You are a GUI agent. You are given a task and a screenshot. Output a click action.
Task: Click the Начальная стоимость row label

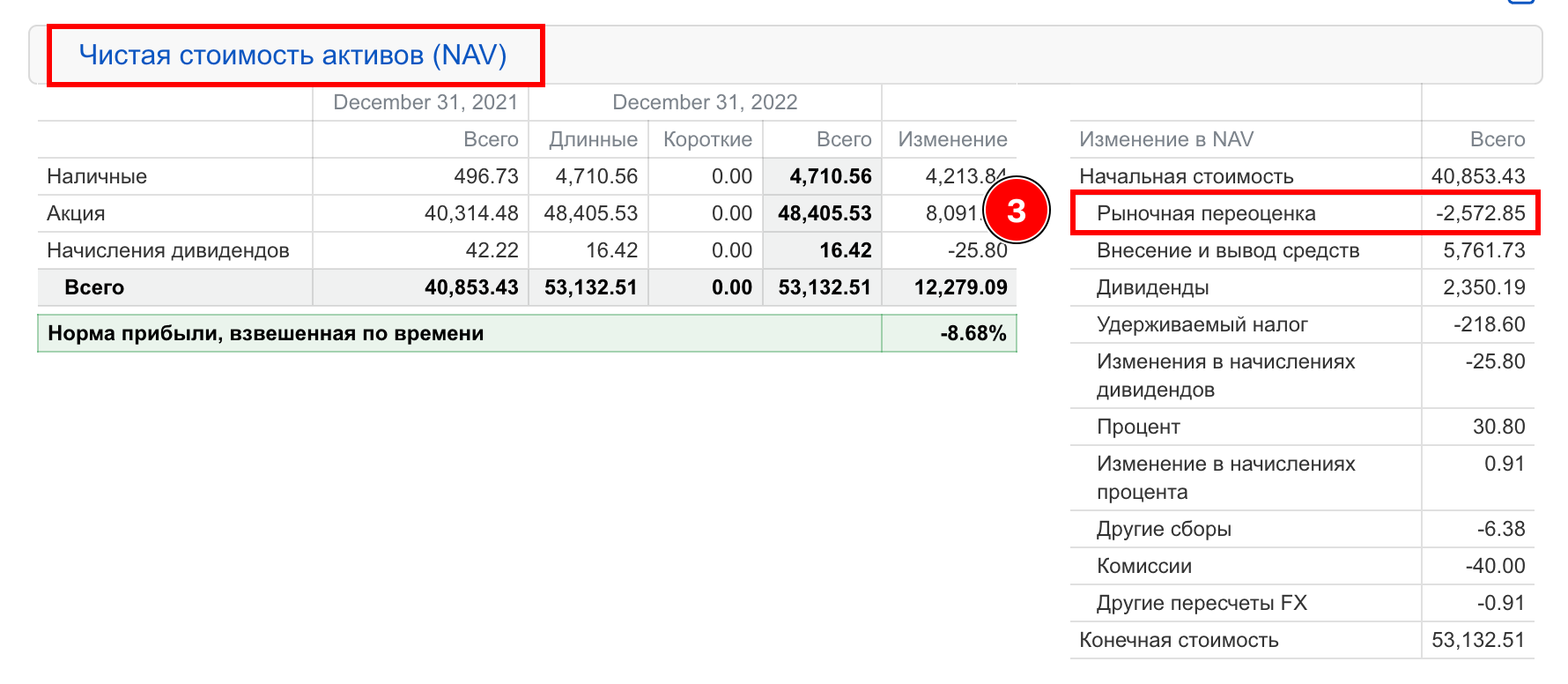pos(1187,176)
